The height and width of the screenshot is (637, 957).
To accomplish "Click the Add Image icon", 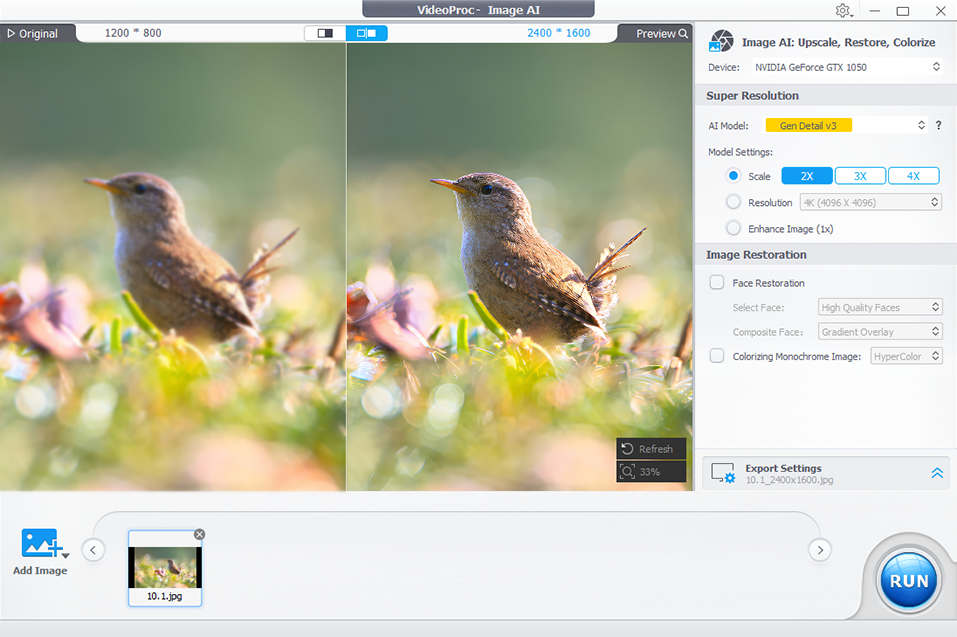I will tap(41, 545).
